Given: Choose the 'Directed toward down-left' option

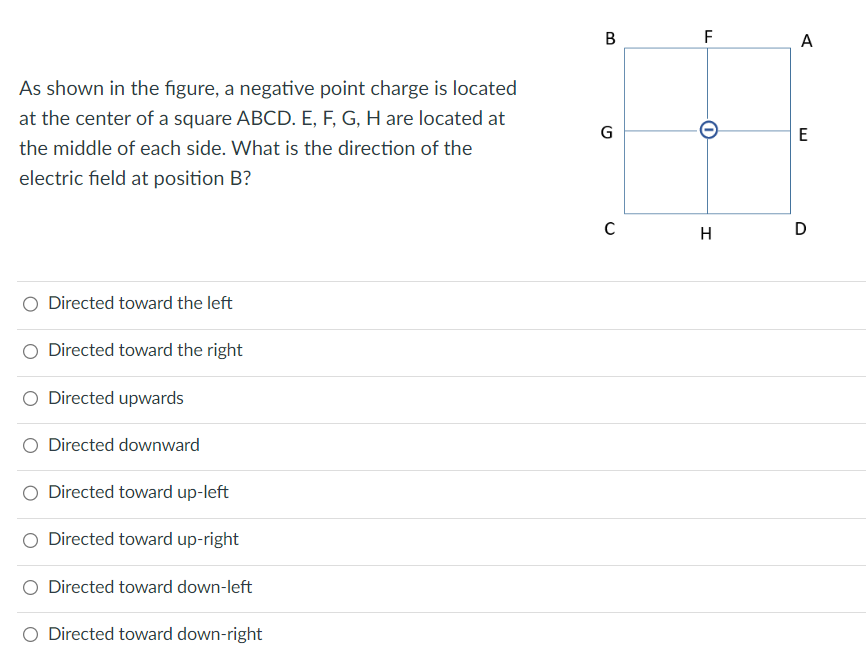Looking at the screenshot, I should click(30, 587).
